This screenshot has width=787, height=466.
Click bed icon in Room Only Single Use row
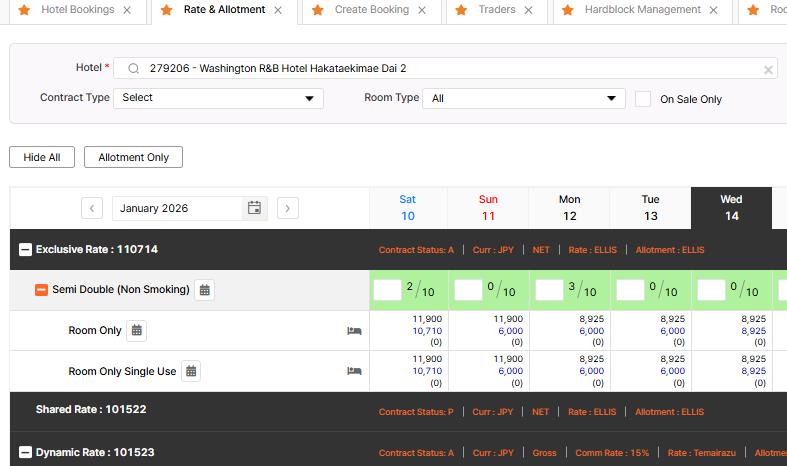point(354,371)
